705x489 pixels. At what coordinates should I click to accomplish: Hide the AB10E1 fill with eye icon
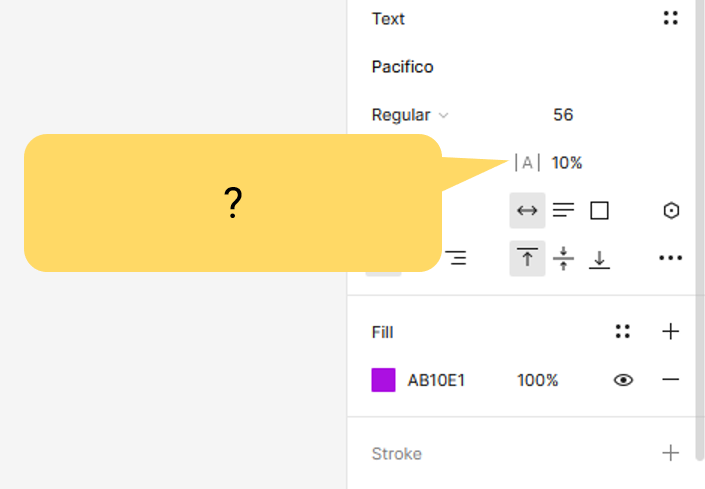623,380
